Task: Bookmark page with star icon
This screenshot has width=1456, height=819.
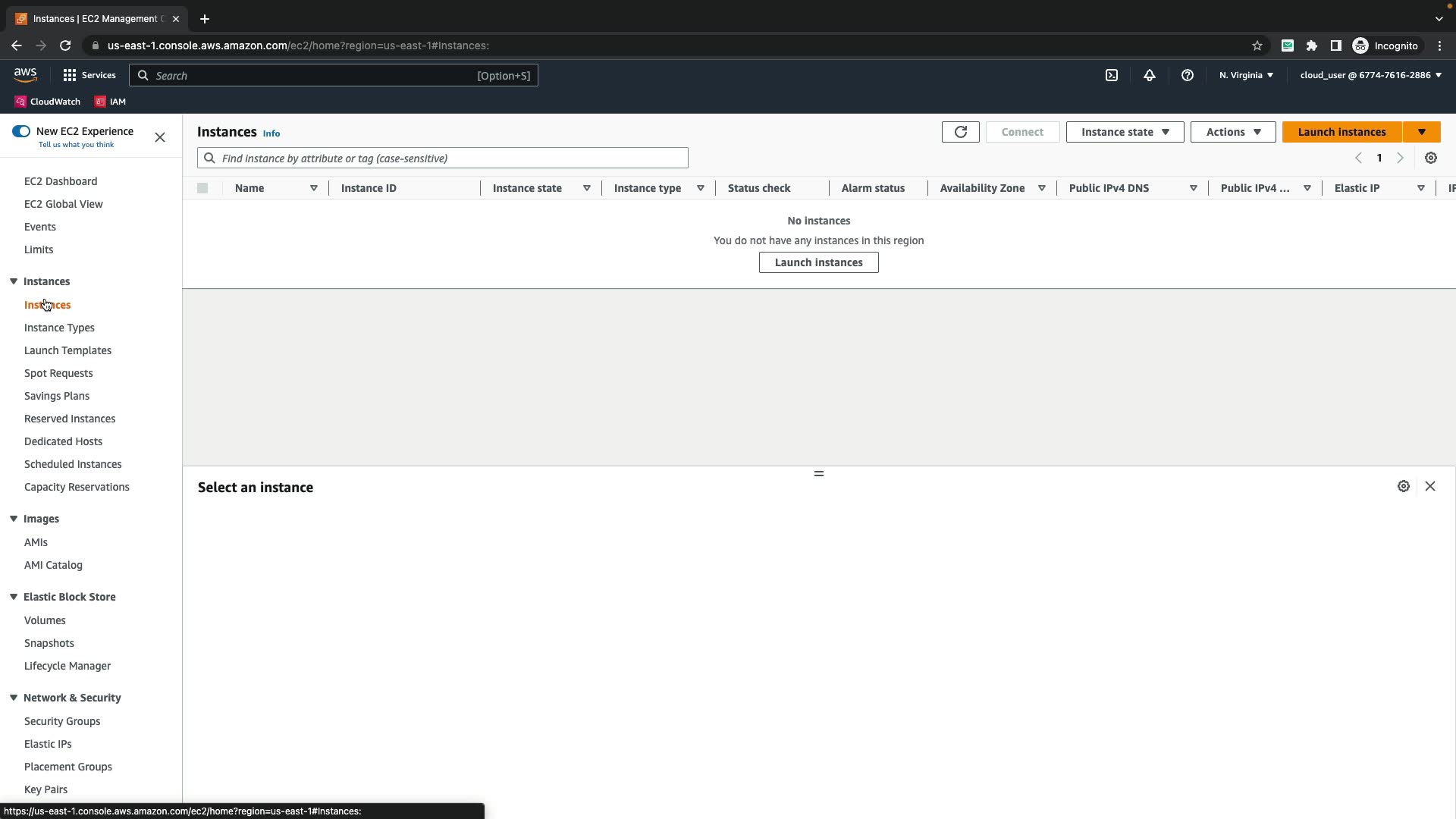Action: point(1257,45)
